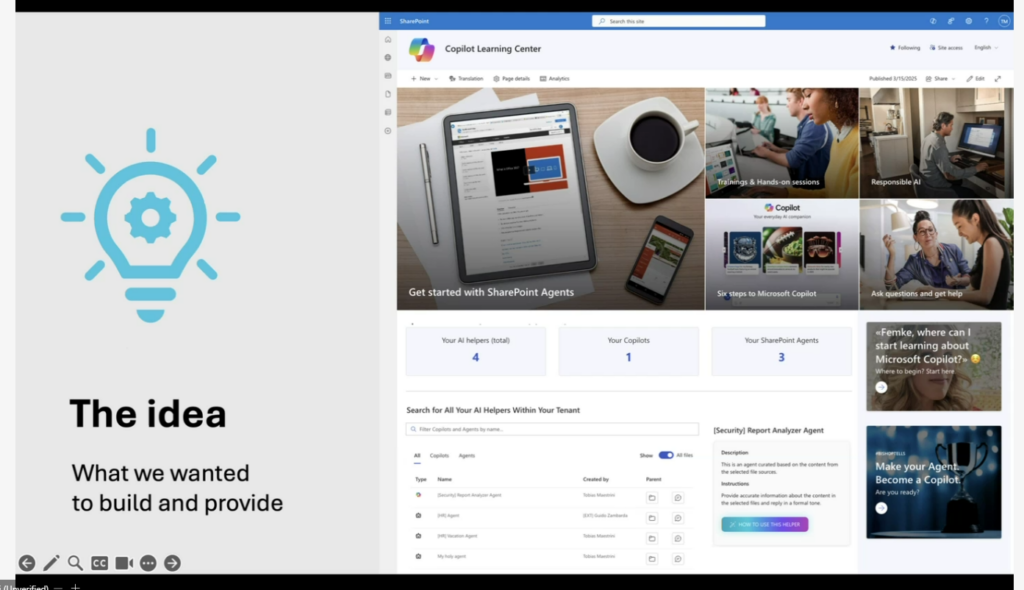Open chat for [Security] Report Analyzer Agent

pyautogui.click(x=678, y=498)
